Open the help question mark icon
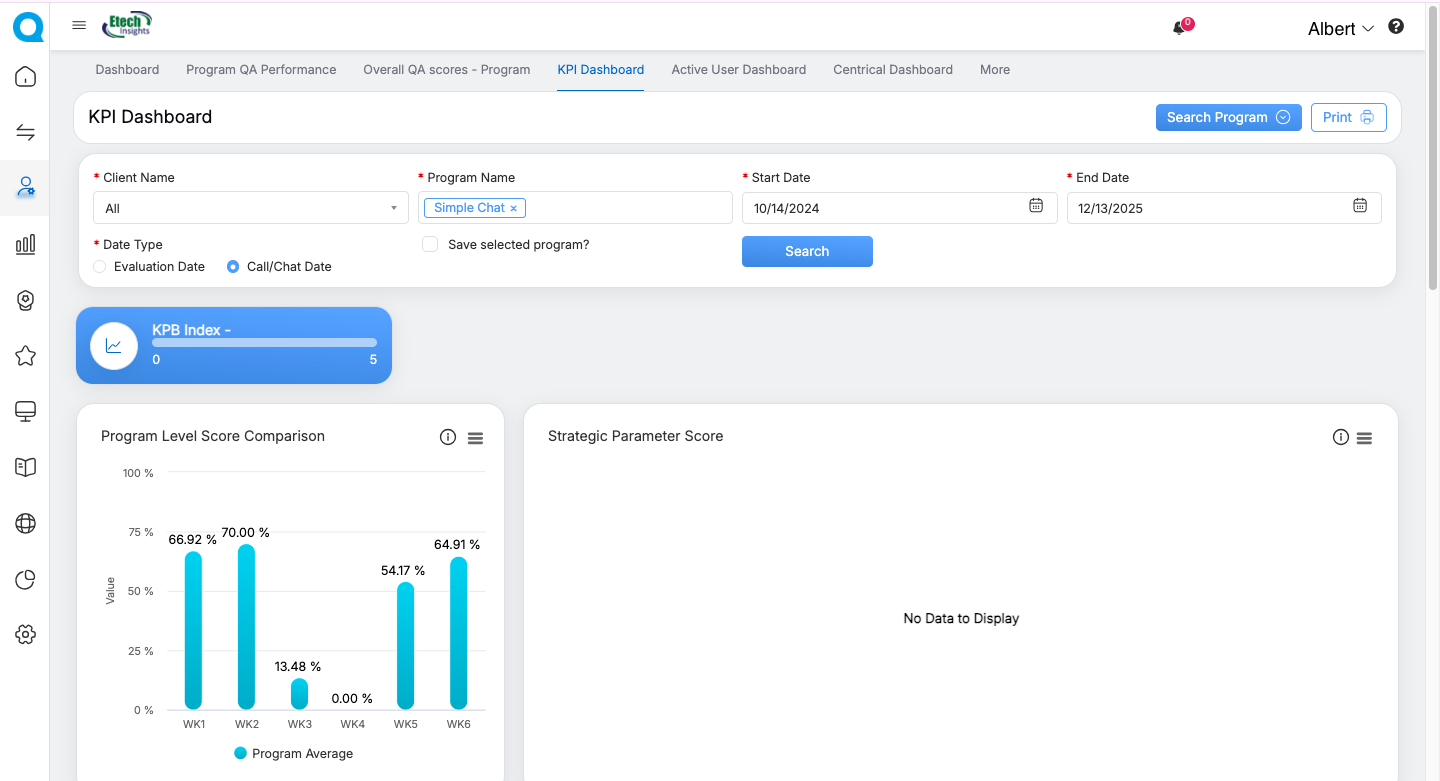Image resolution: width=1440 pixels, height=781 pixels. pyautogui.click(x=1396, y=27)
